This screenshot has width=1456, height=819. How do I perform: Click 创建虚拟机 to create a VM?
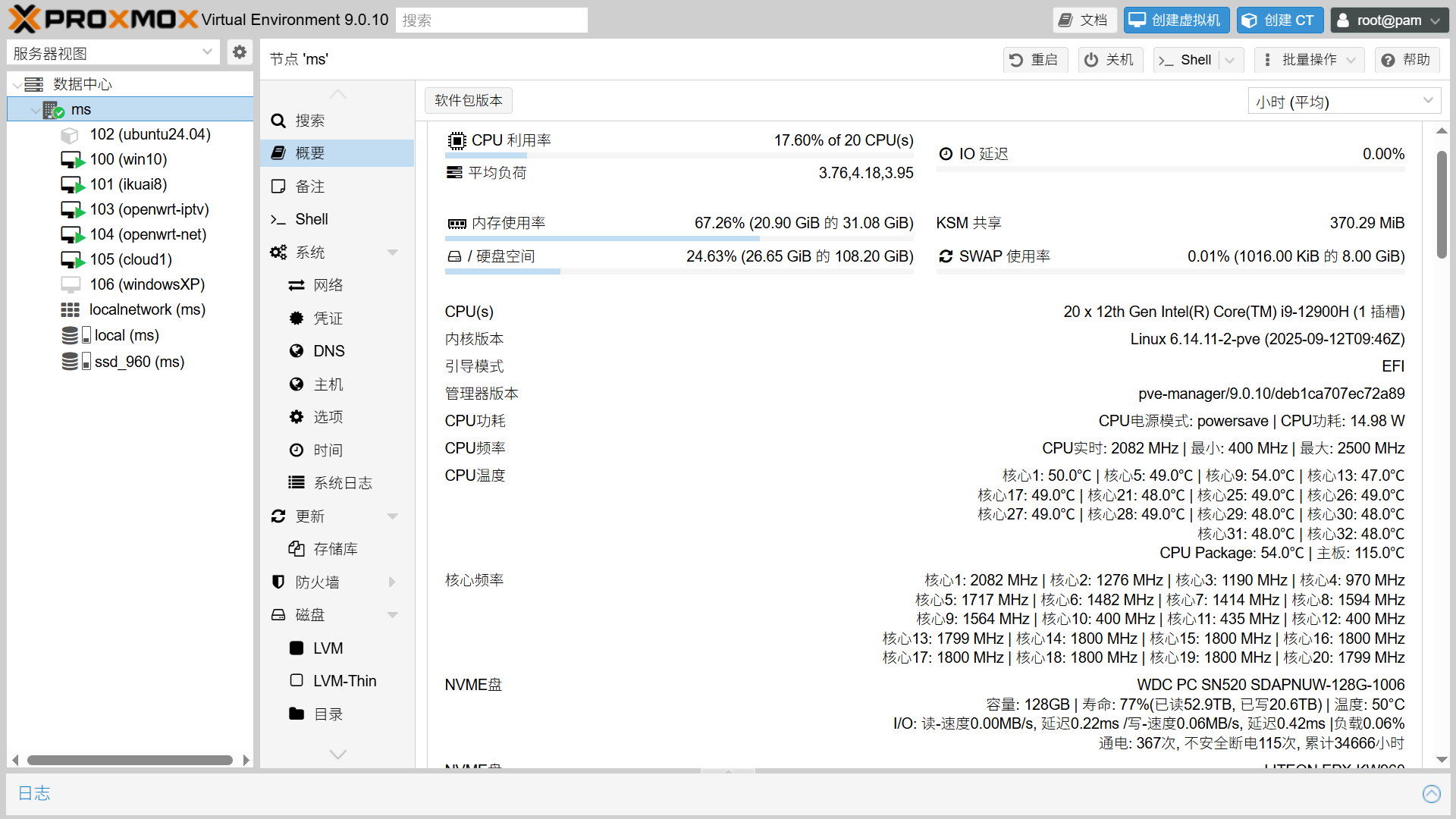tap(1176, 20)
